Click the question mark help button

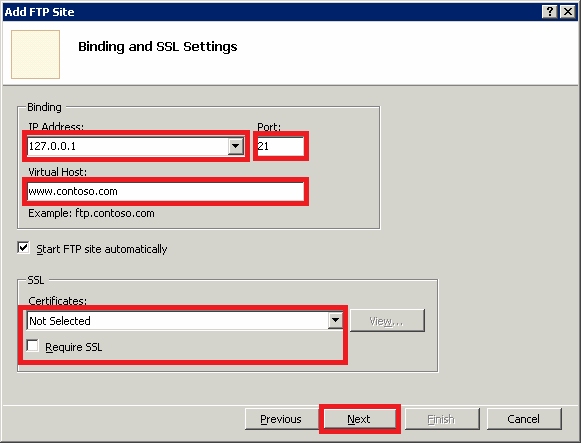click(550, 12)
